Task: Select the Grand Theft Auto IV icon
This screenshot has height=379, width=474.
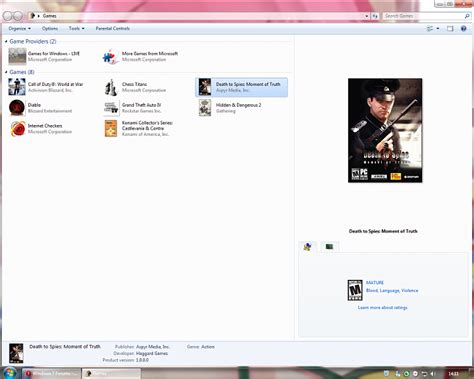Action: (x=111, y=108)
